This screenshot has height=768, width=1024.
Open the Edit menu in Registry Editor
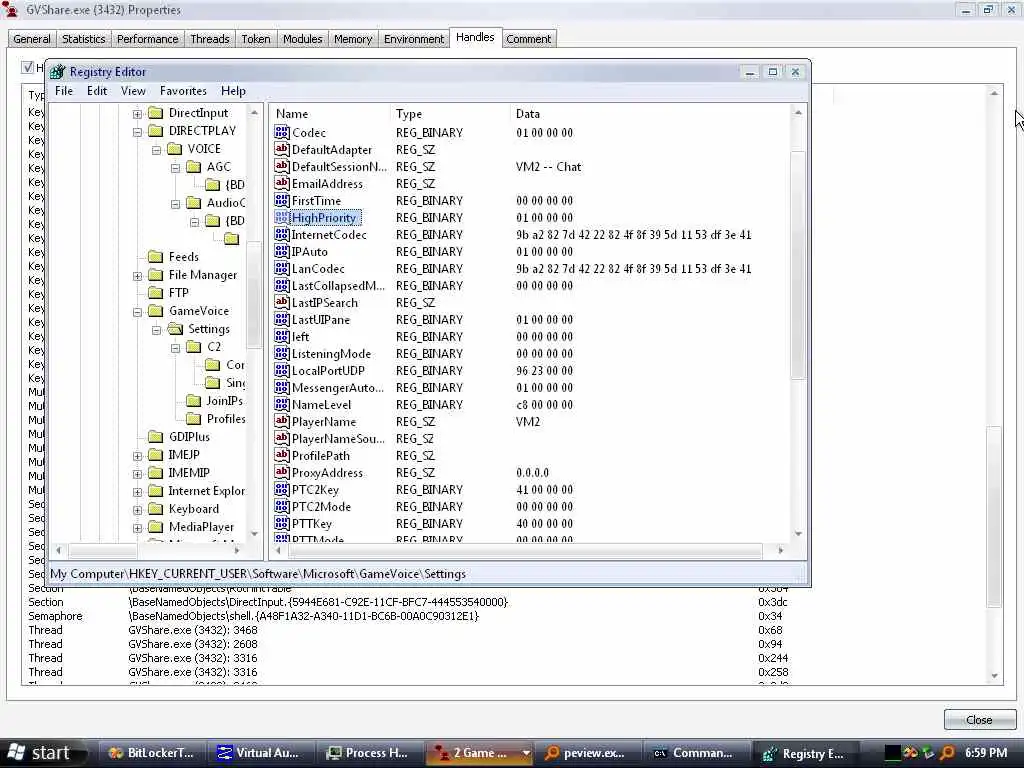tap(97, 91)
